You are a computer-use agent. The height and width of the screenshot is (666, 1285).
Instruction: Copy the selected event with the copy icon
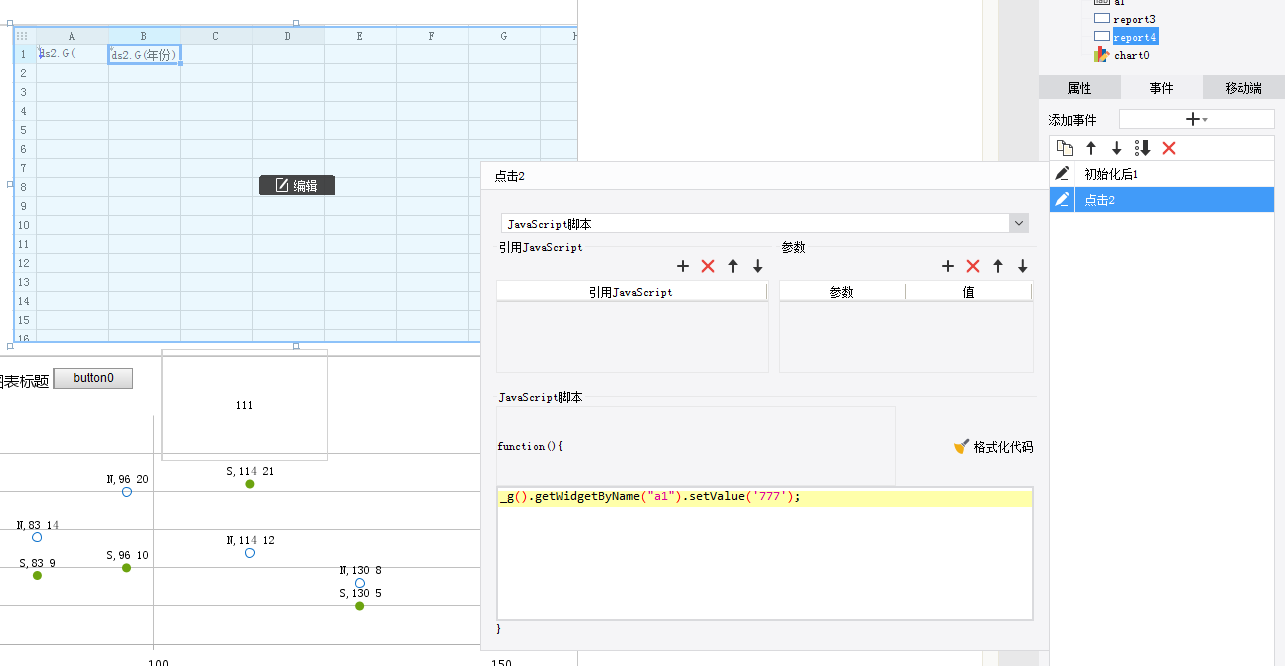1065,148
